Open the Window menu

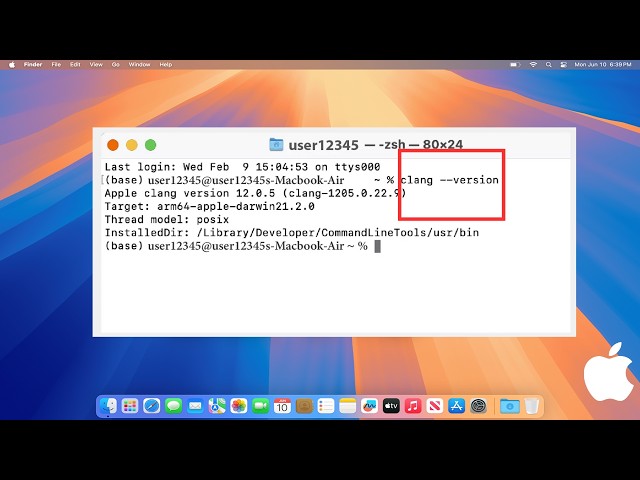coord(139,64)
